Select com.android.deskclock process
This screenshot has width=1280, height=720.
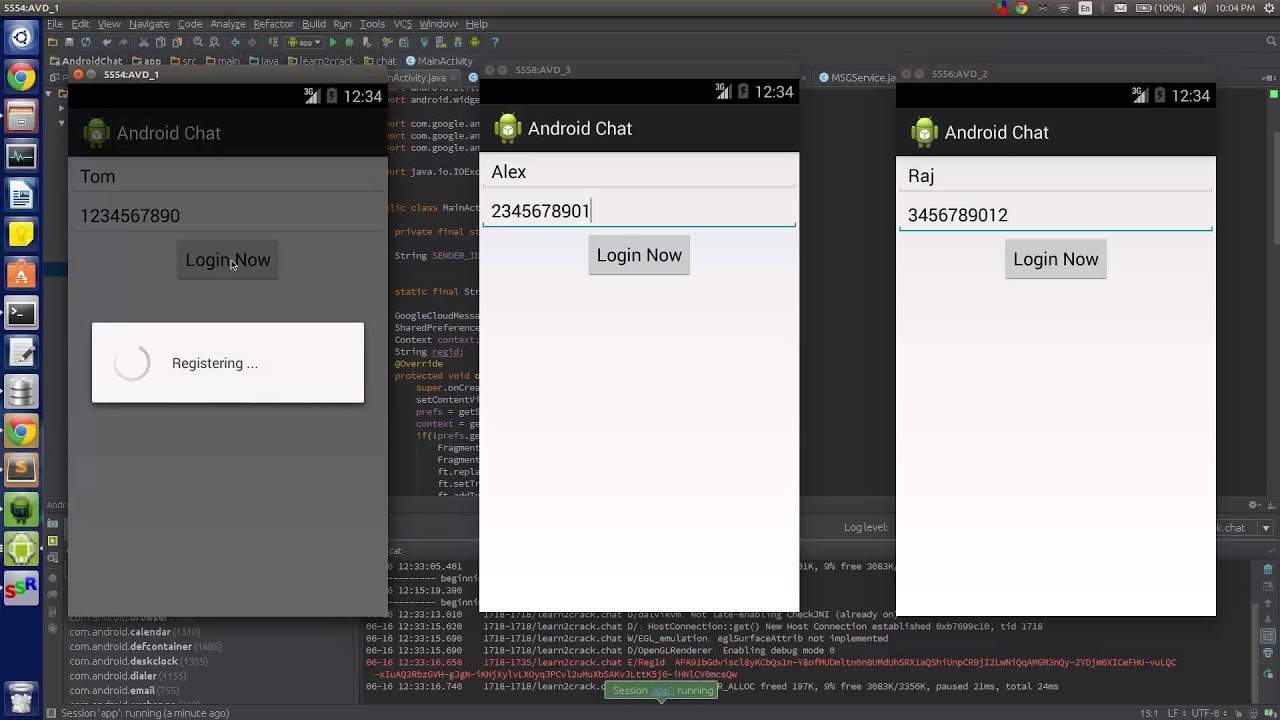click(x=138, y=661)
